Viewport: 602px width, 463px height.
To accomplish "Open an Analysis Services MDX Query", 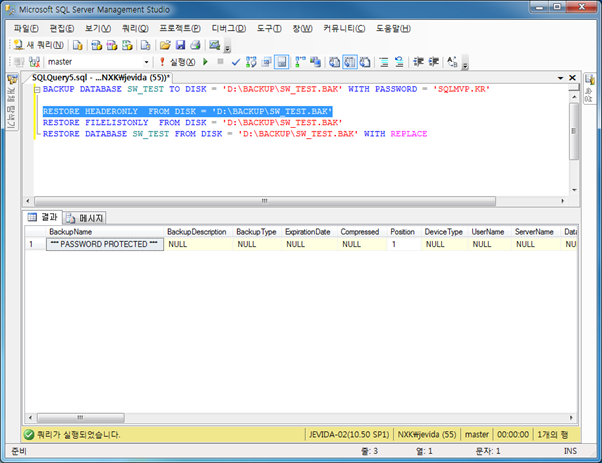I will [96, 45].
